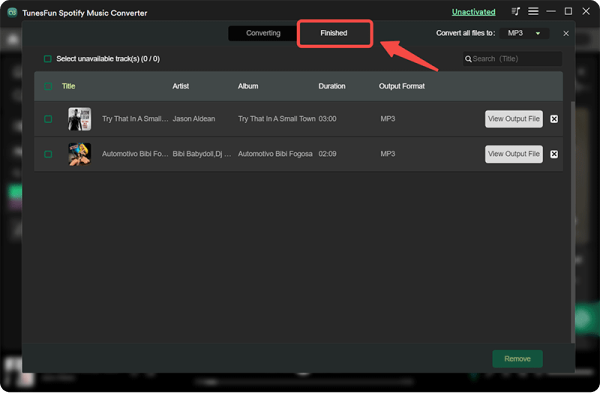This screenshot has width=600, height=393.
Task: Click the Automotivo Bibi Fogosa album cell
Action: 275,154
